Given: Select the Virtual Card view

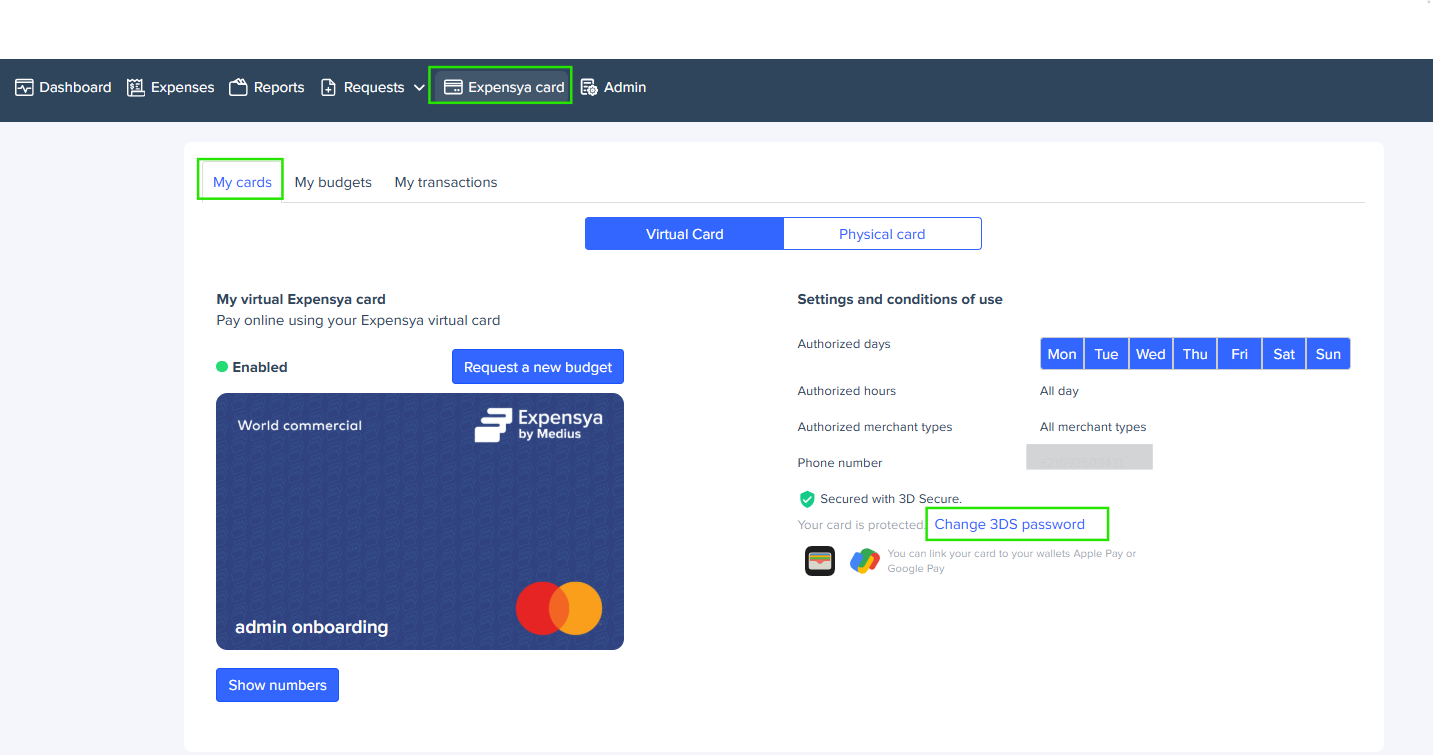Looking at the screenshot, I should [685, 234].
